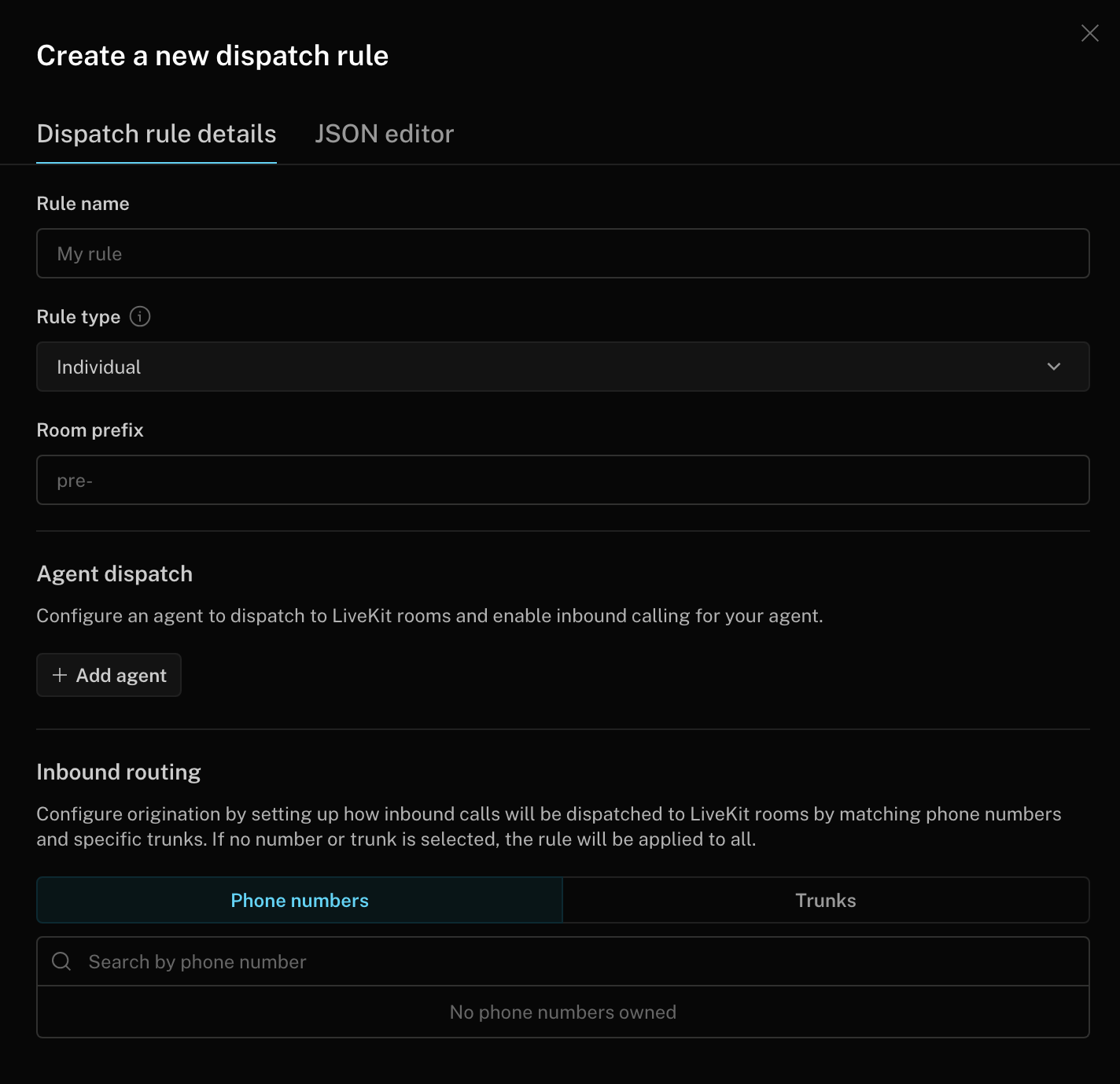Click Add agent to configure dispatch
This screenshot has height=1084, width=1120.
(109, 675)
